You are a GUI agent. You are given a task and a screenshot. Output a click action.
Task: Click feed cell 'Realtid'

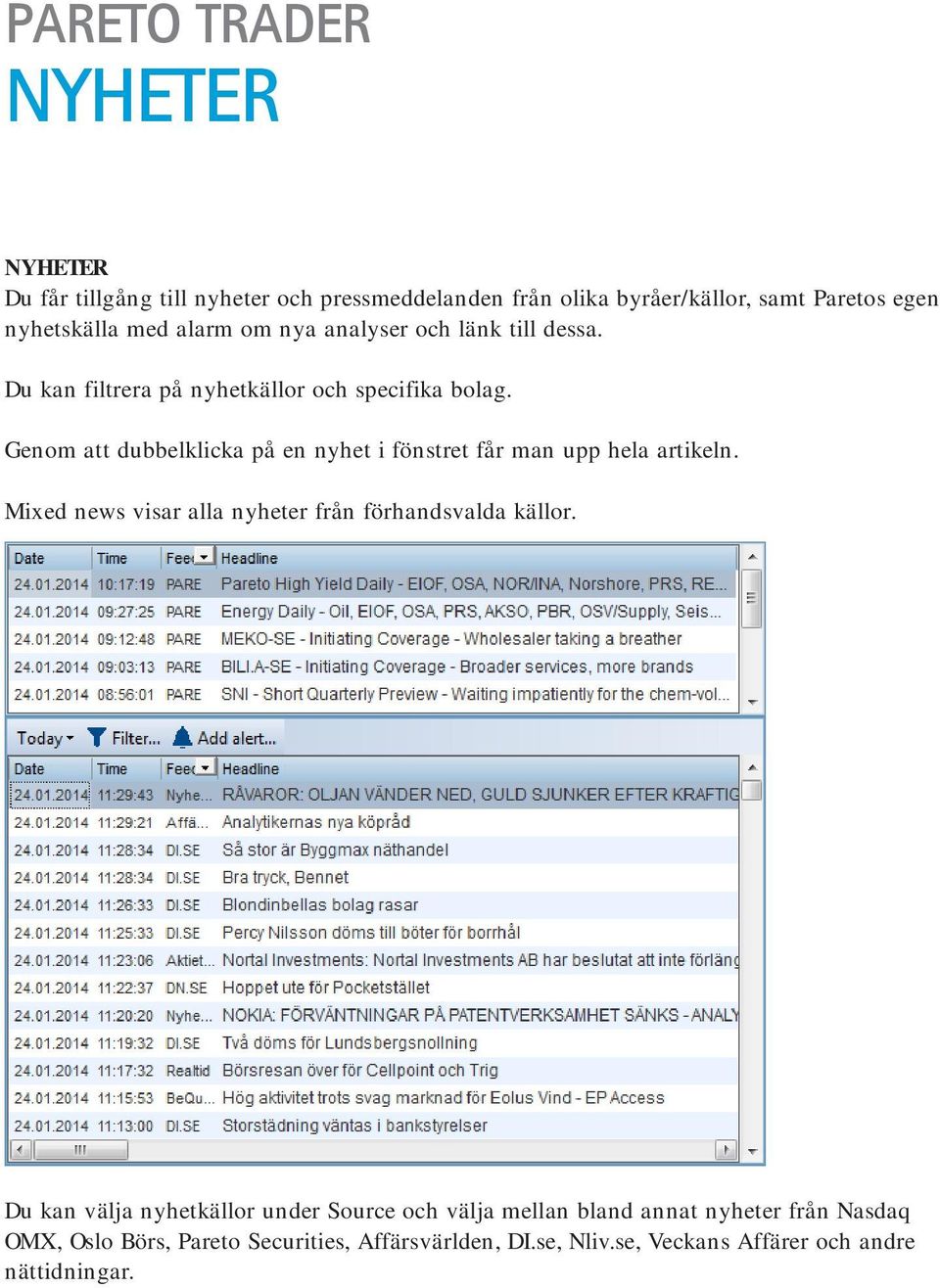click(x=188, y=1071)
